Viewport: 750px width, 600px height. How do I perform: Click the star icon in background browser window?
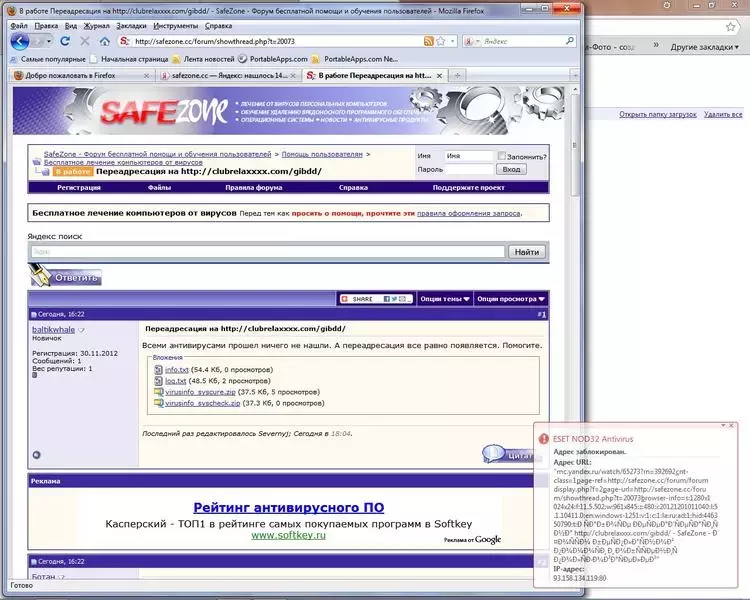[x=730, y=27]
